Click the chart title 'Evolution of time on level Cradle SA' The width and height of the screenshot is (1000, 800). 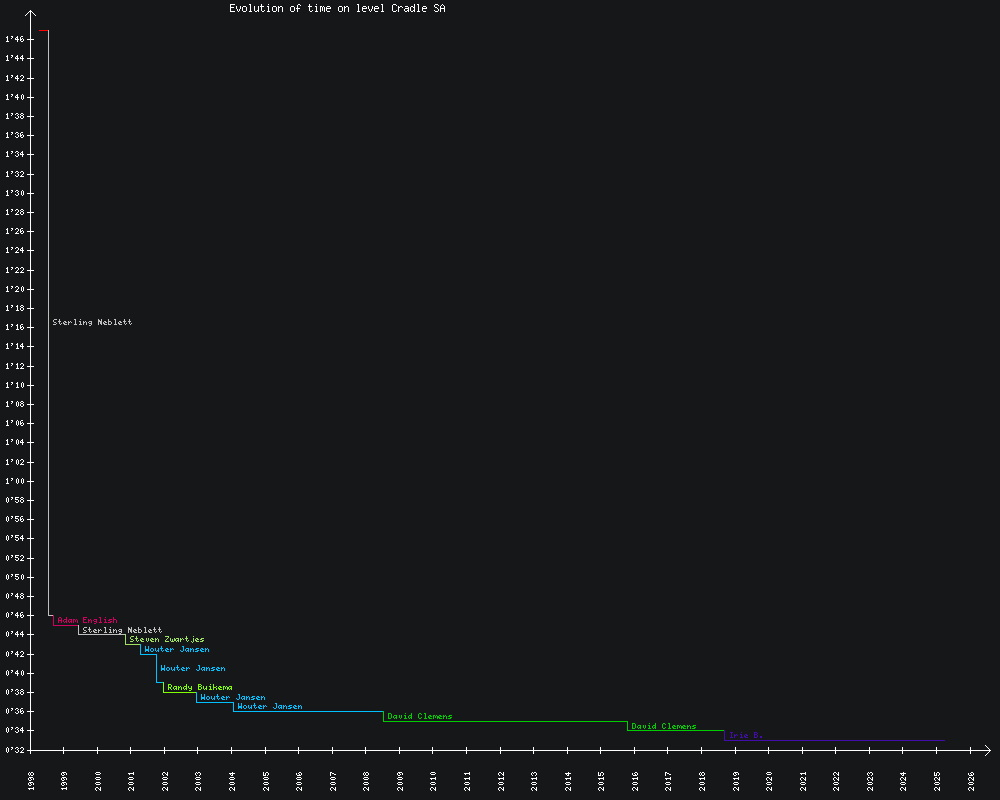click(x=337, y=8)
